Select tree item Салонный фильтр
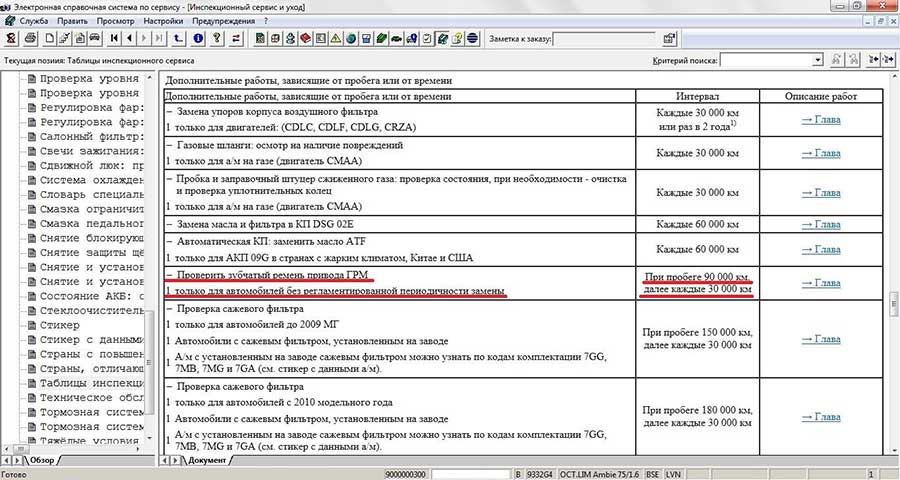 click(x=92, y=137)
